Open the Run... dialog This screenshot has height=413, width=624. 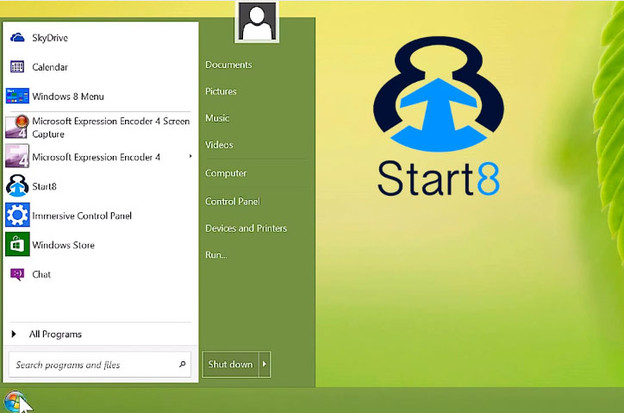[216, 255]
